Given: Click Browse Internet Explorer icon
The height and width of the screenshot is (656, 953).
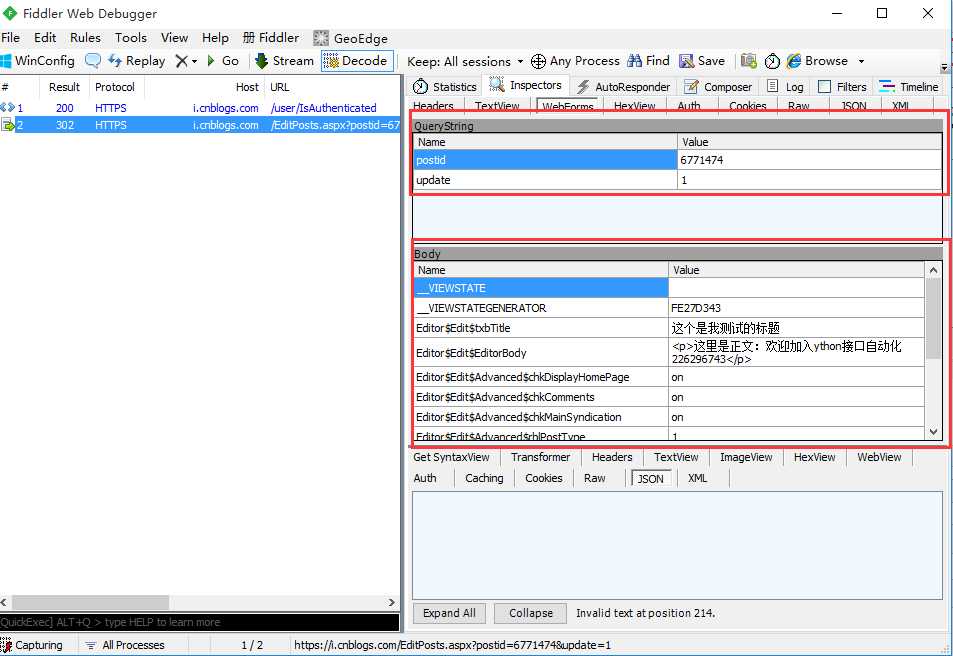Looking at the screenshot, I should (793, 61).
